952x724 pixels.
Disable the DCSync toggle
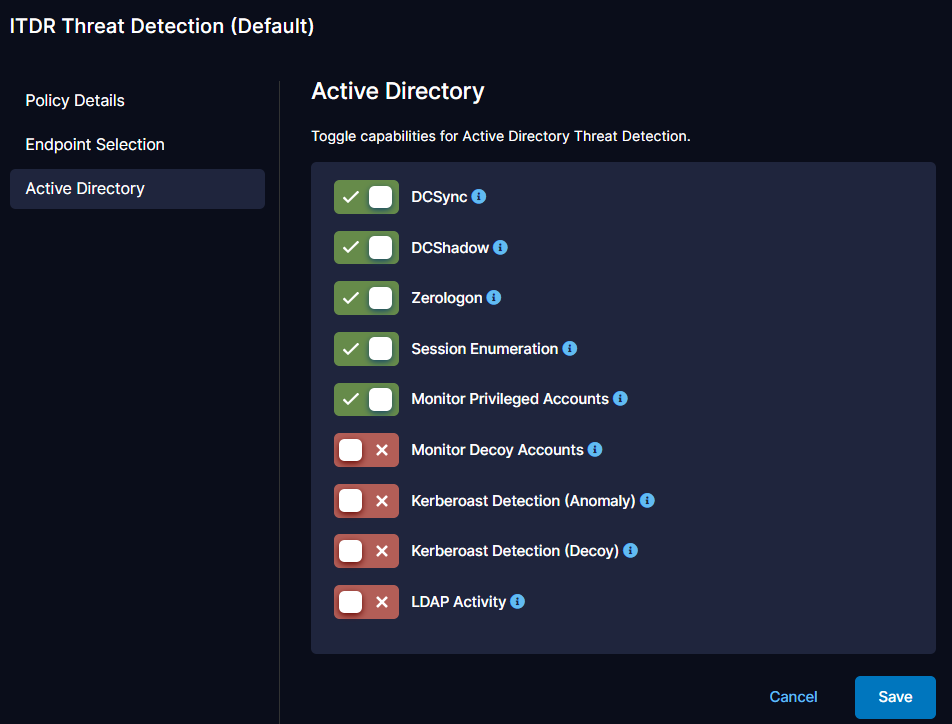click(366, 197)
